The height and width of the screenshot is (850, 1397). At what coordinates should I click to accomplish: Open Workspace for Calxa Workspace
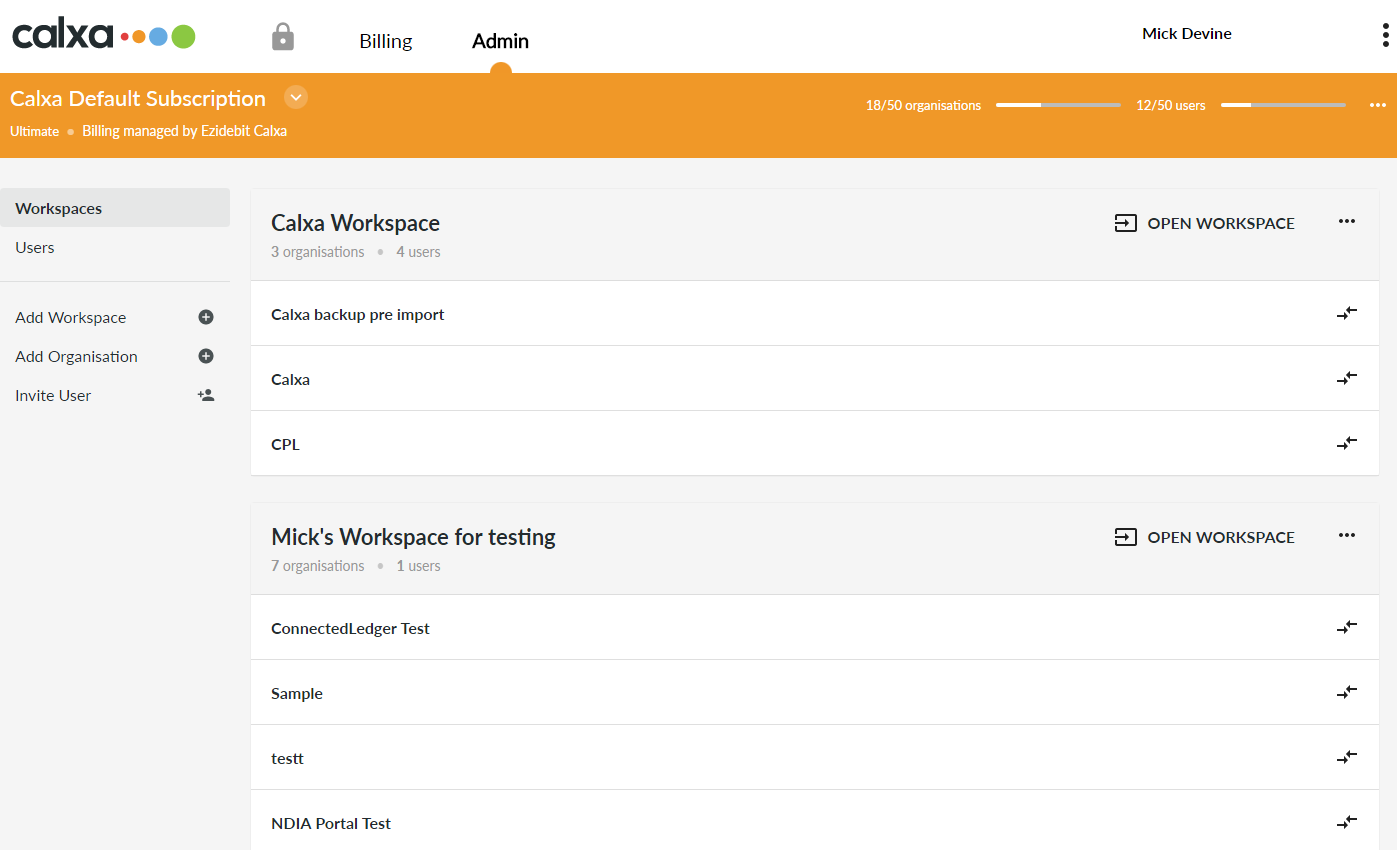pyautogui.click(x=1205, y=223)
